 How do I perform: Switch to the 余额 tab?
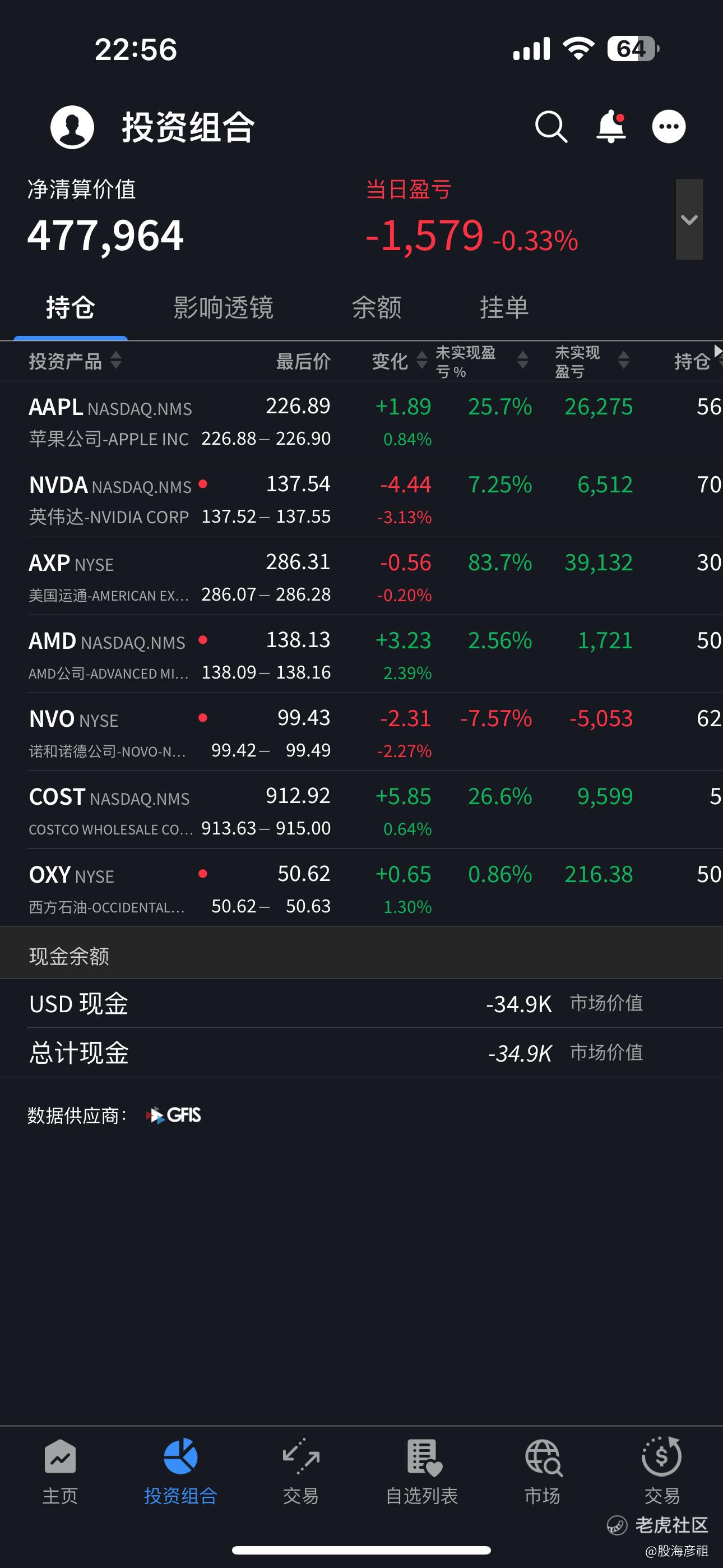tap(376, 308)
